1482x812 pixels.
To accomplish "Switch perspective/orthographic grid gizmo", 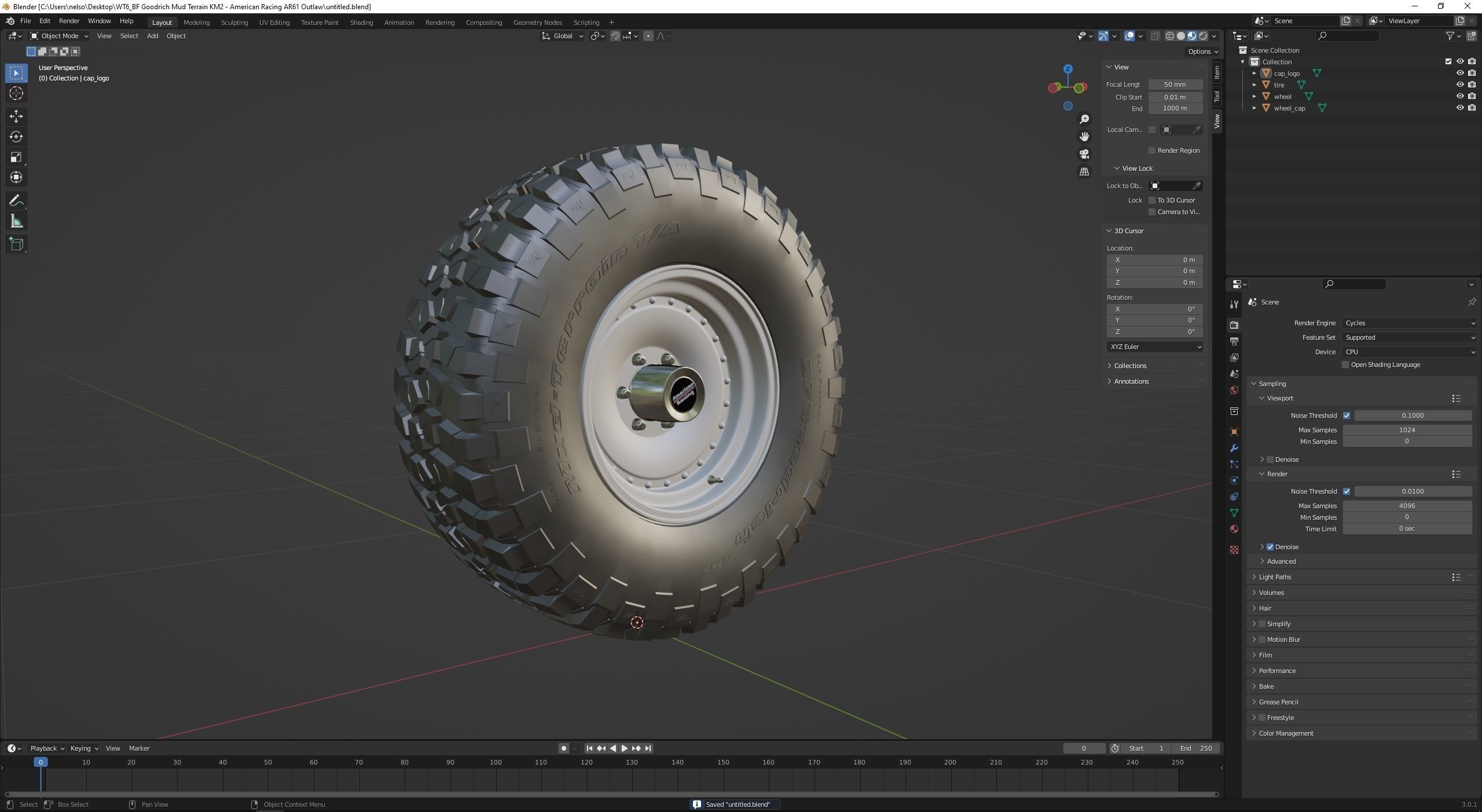I will 1084,172.
